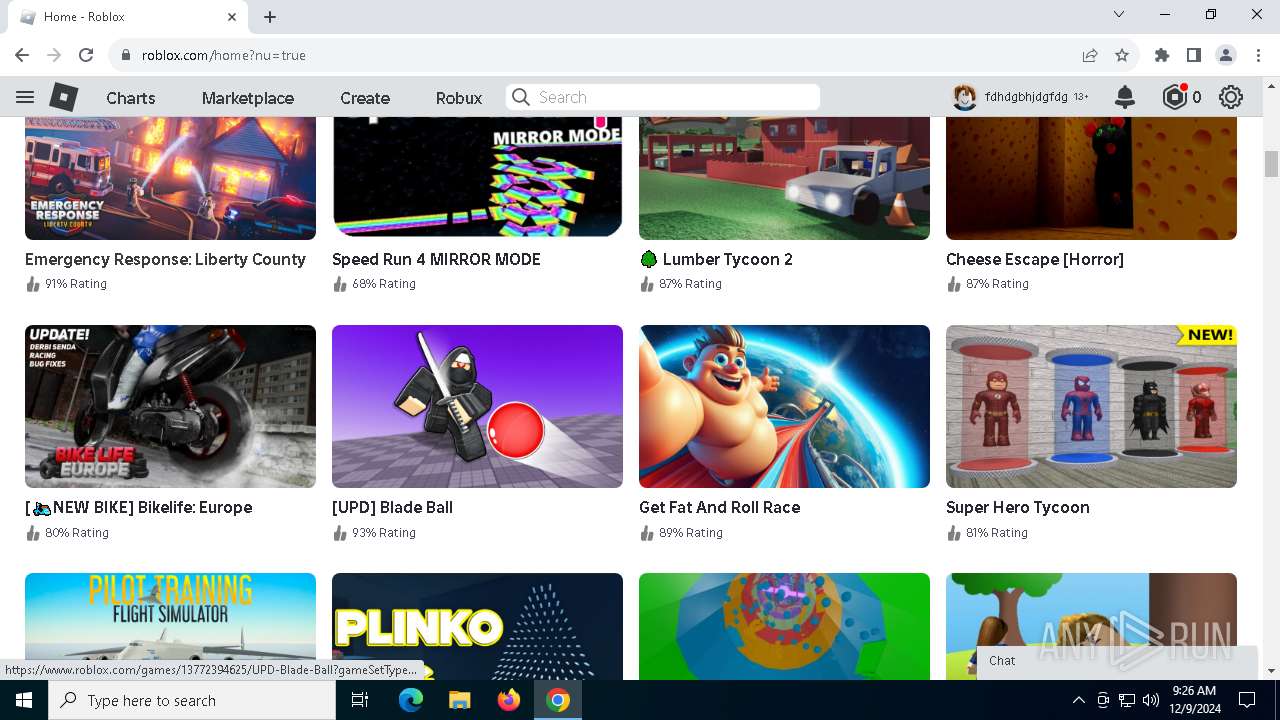Click the Roblox search field

pyautogui.click(x=663, y=97)
